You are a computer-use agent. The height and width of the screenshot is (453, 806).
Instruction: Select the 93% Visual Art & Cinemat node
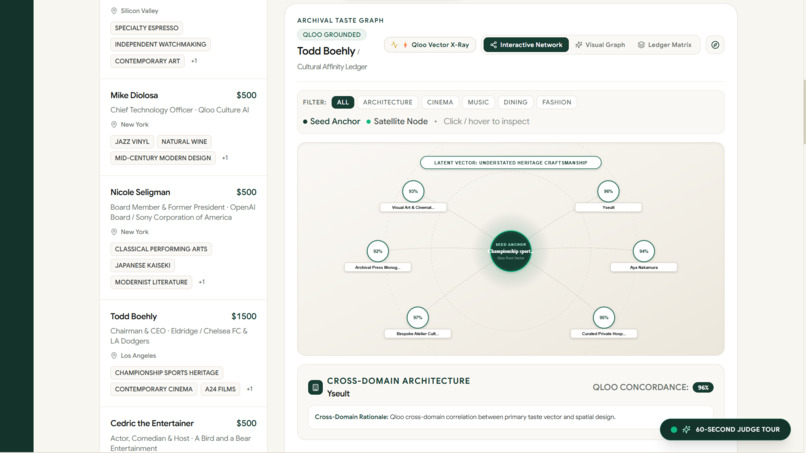(x=413, y=191)
